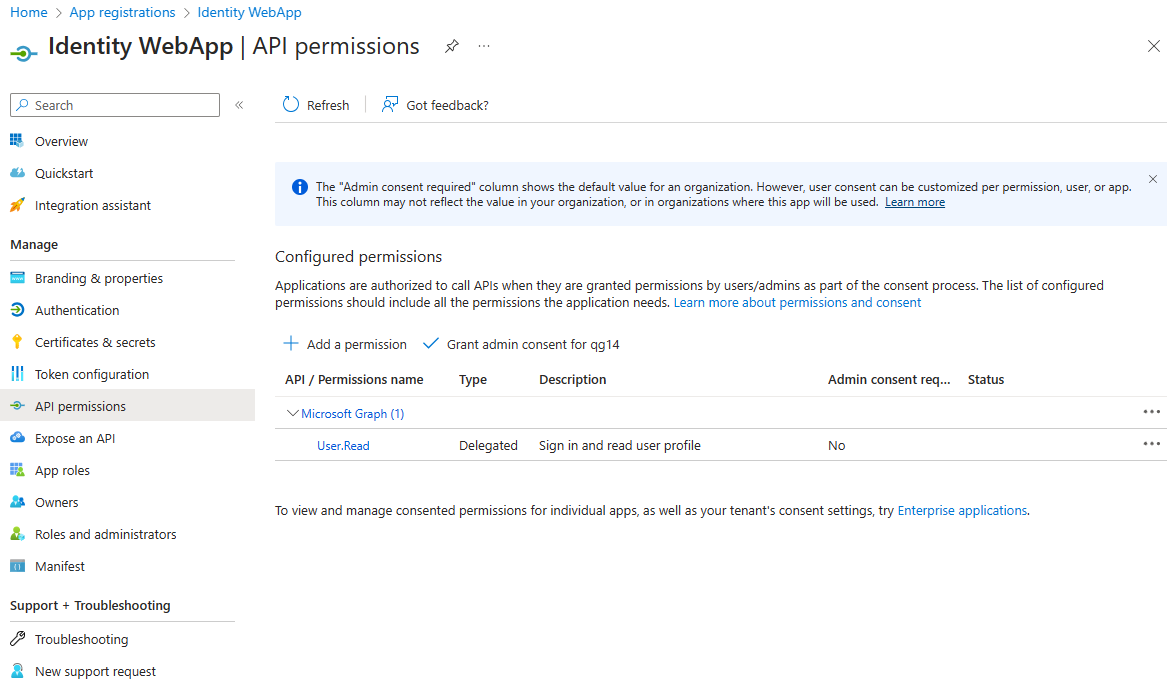
Task: Open Learn more about permissions and consent
Action: pyautogui.click(x=797, y=302)
